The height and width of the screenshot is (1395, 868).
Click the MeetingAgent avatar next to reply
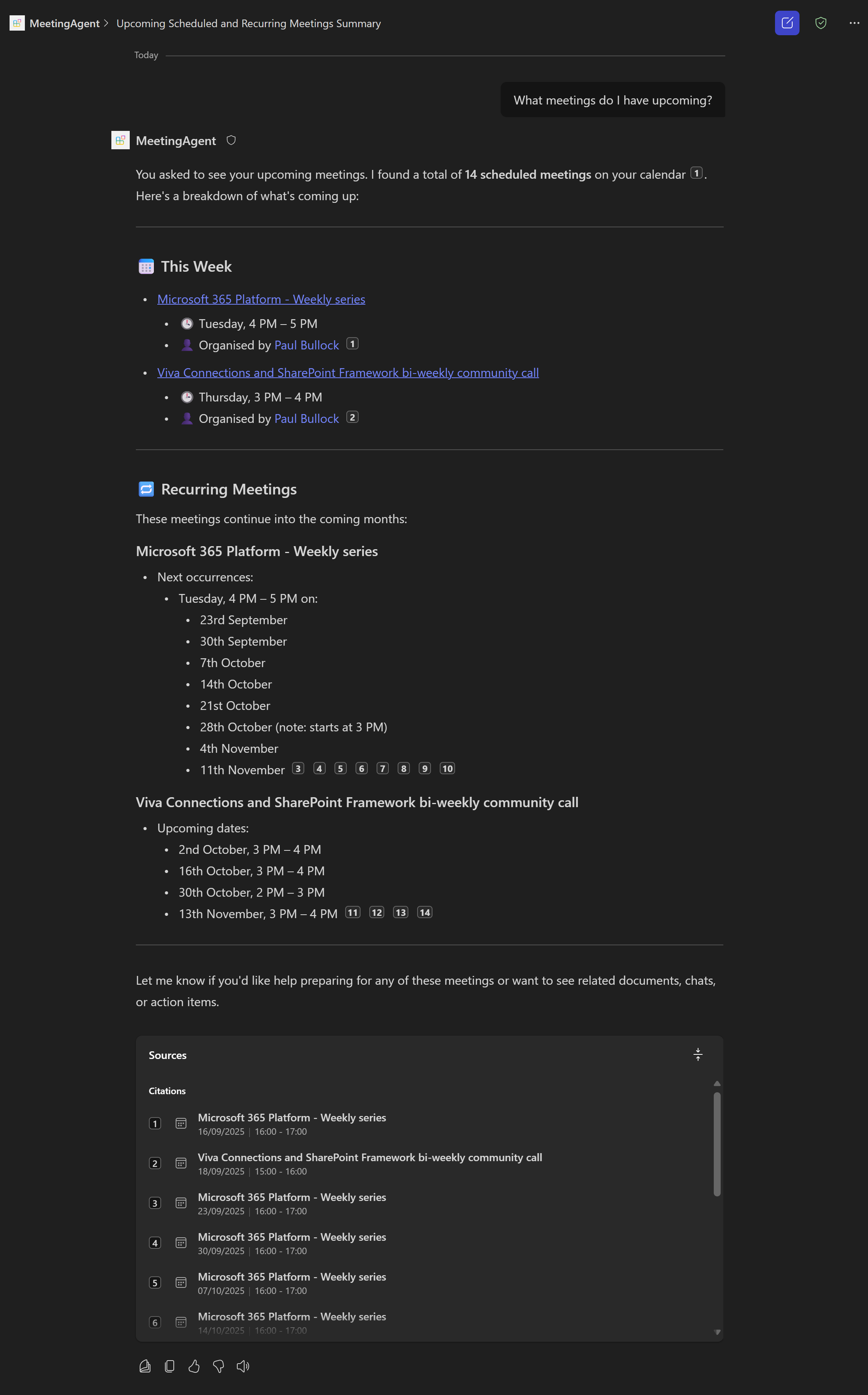120,139
